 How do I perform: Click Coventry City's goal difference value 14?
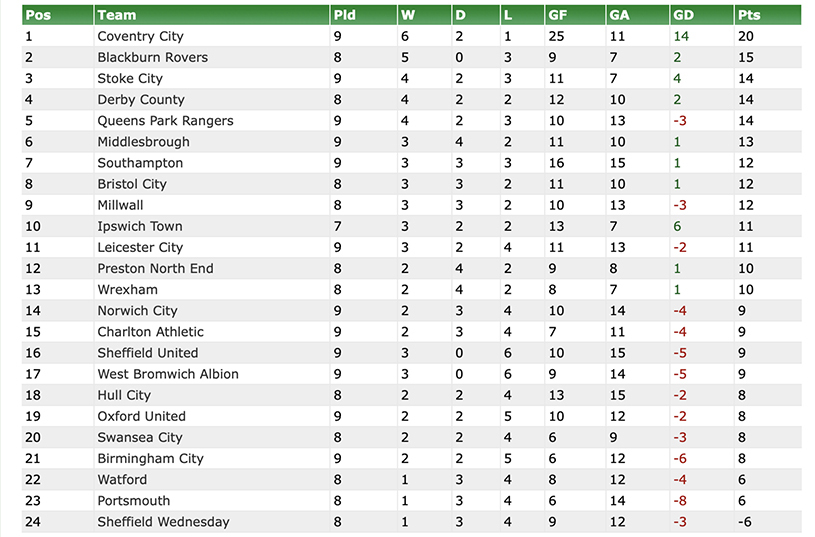click(682, 36)
